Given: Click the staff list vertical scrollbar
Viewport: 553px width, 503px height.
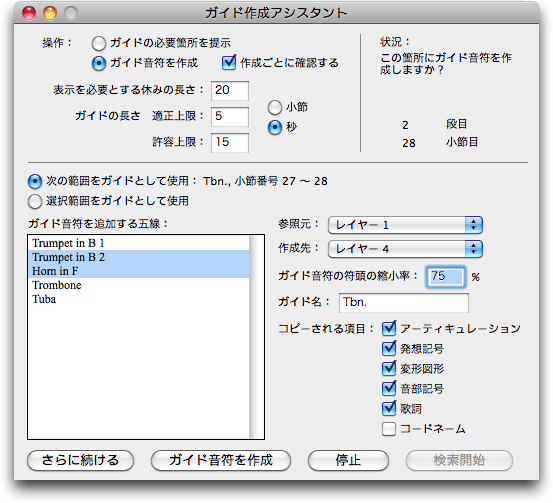Looking at the screenshot, I should [256, 337].
